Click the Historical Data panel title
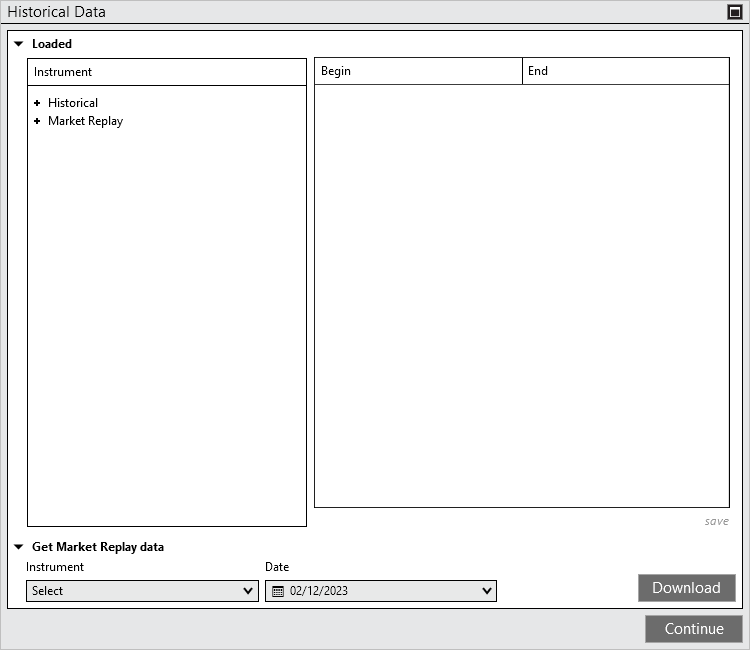The height and width of the screenshot is (650, 750). pyautogui.click(x=57, y=12)
